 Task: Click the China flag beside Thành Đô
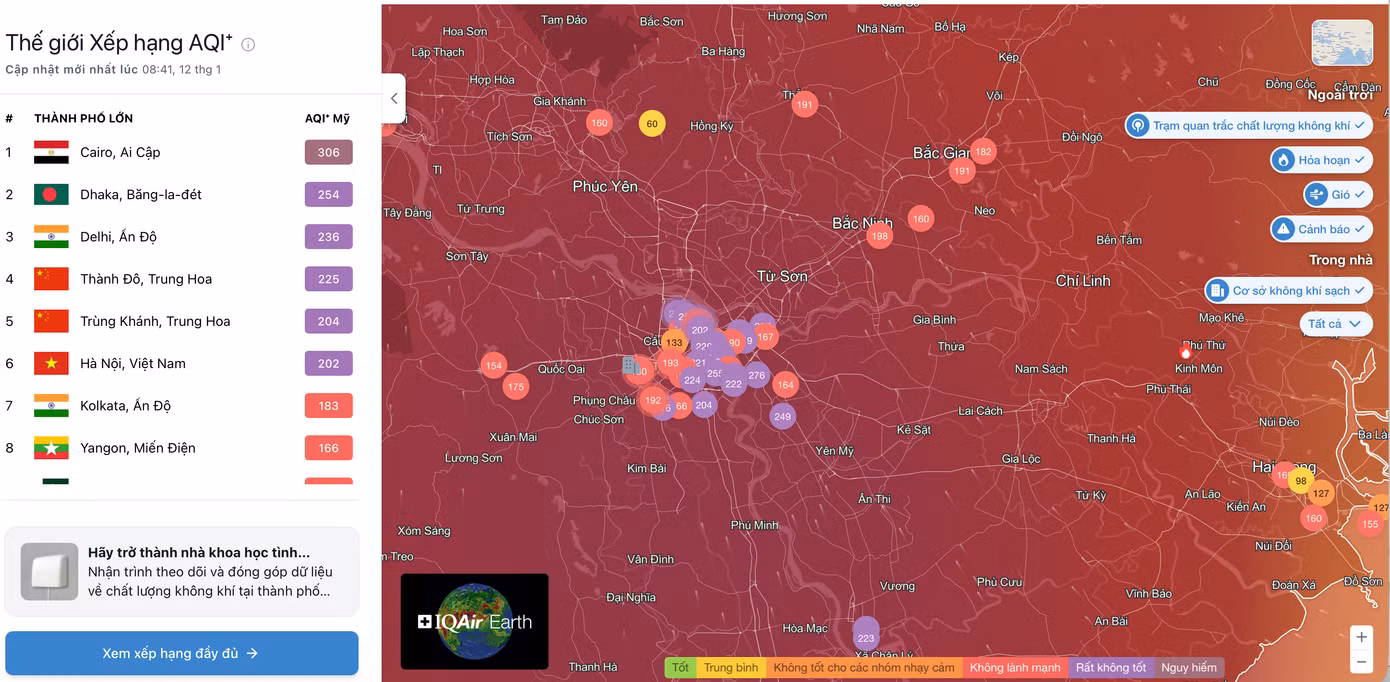pos(51,279)
